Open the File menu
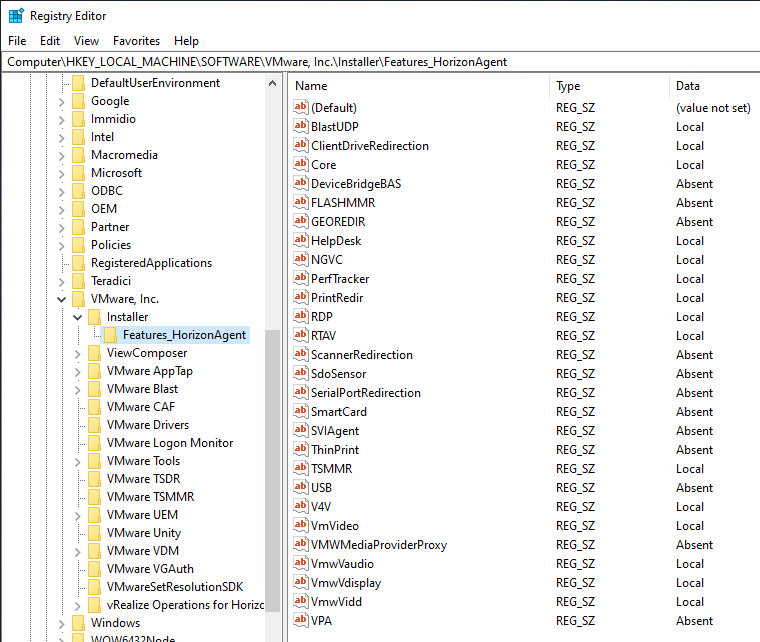Image resolution: width=760 pixels, height=642 pixels. [x=17, y=41]
